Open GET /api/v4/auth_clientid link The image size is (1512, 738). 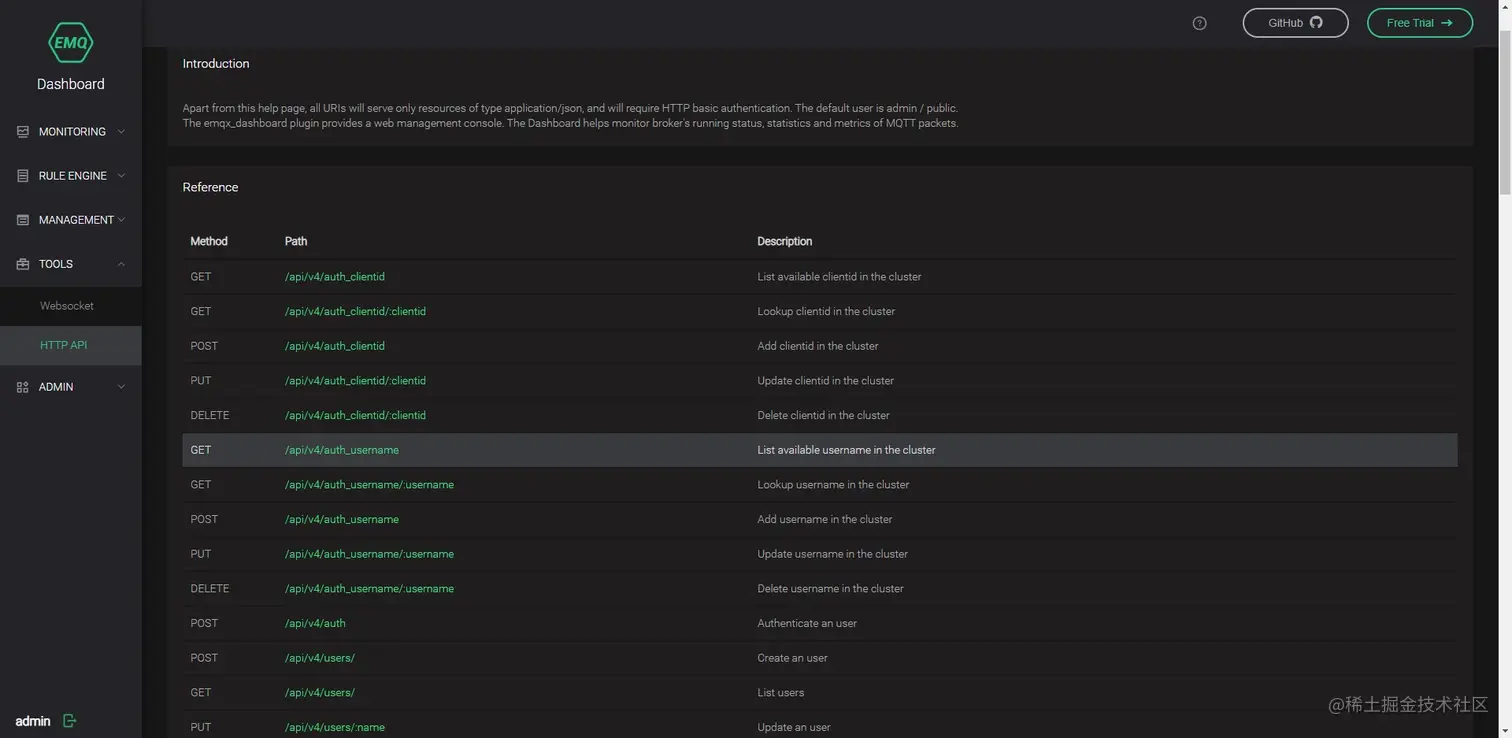(335, 277)
